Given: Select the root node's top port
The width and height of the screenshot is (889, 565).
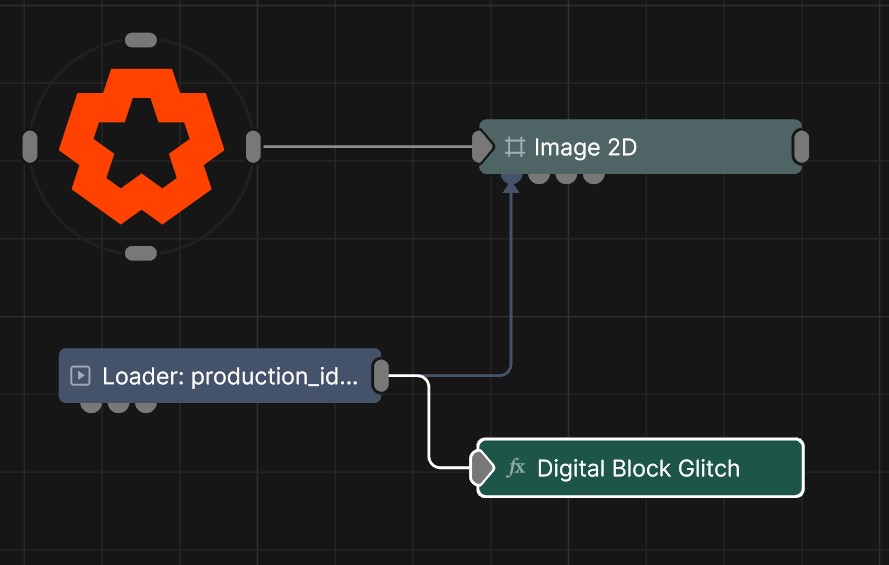Looking at the screenshot, I should pyautogui.click(x=141, y=40).
